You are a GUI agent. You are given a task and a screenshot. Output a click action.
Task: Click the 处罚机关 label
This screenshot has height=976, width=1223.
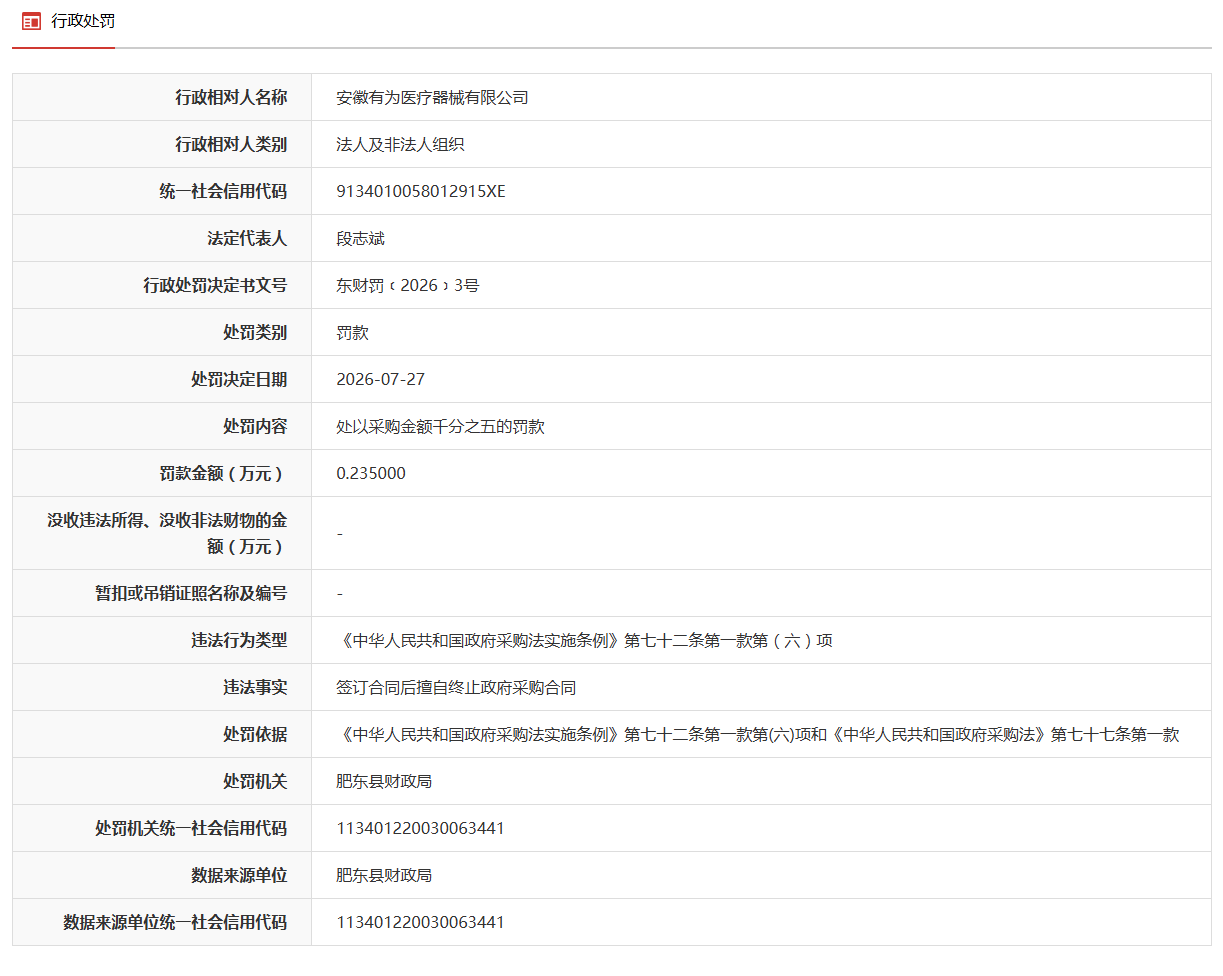[x=255, y=781]
